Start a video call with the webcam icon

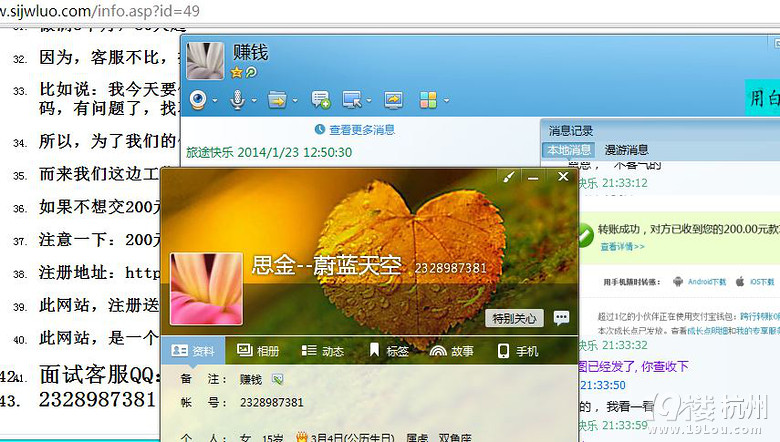tap(198, 100)
